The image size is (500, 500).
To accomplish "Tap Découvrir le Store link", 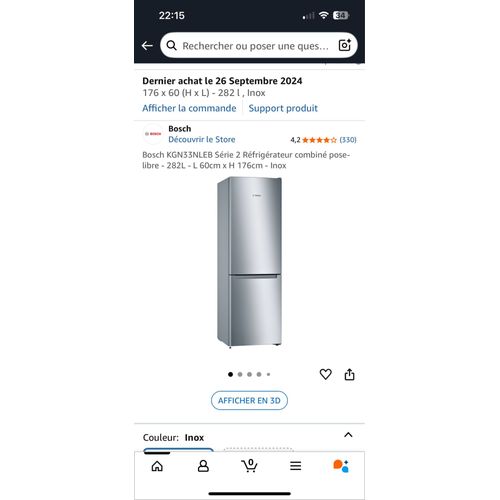I will click(x=202, y=140).
